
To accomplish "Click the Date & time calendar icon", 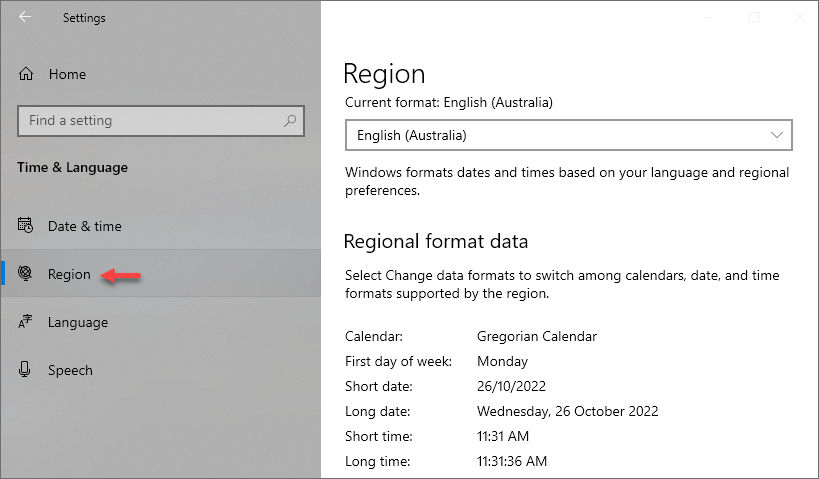I will coord(25,226).
